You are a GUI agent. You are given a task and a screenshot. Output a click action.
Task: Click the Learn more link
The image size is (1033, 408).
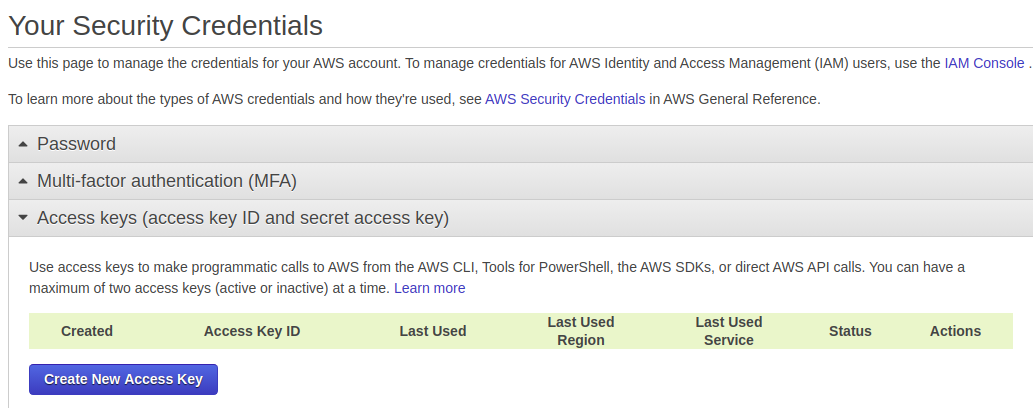click(429, 288)
